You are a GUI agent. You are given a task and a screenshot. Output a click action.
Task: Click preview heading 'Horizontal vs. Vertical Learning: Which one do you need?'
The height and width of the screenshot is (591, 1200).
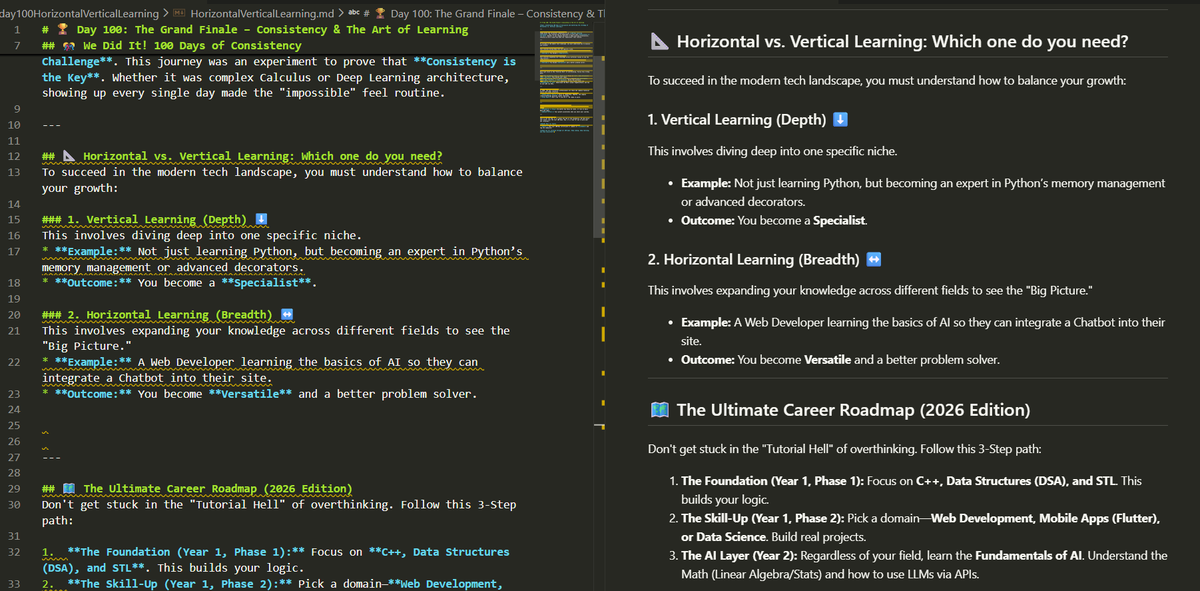903,42
